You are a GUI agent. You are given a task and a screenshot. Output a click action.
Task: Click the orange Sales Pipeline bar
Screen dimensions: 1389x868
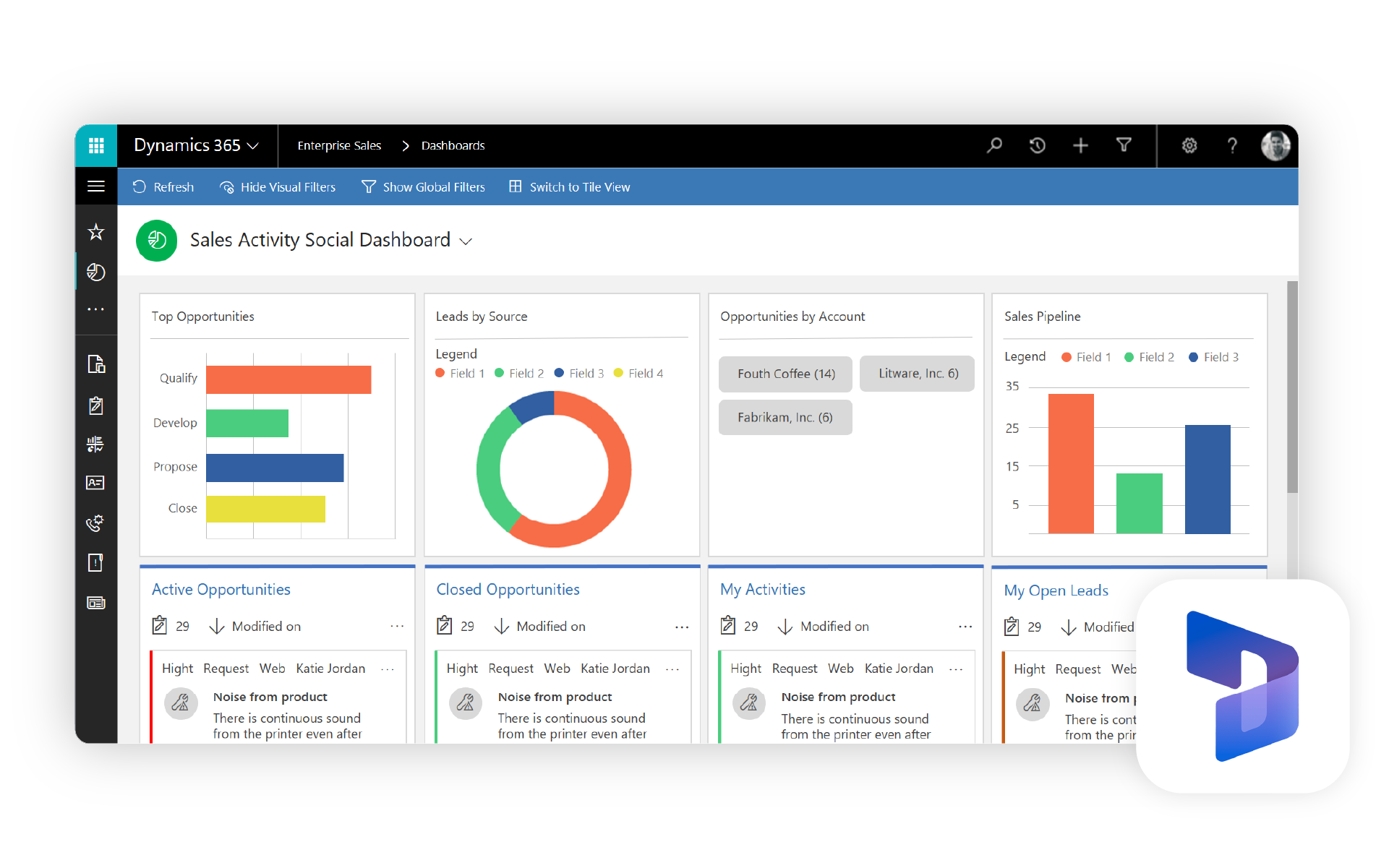tap(1071, 464)
